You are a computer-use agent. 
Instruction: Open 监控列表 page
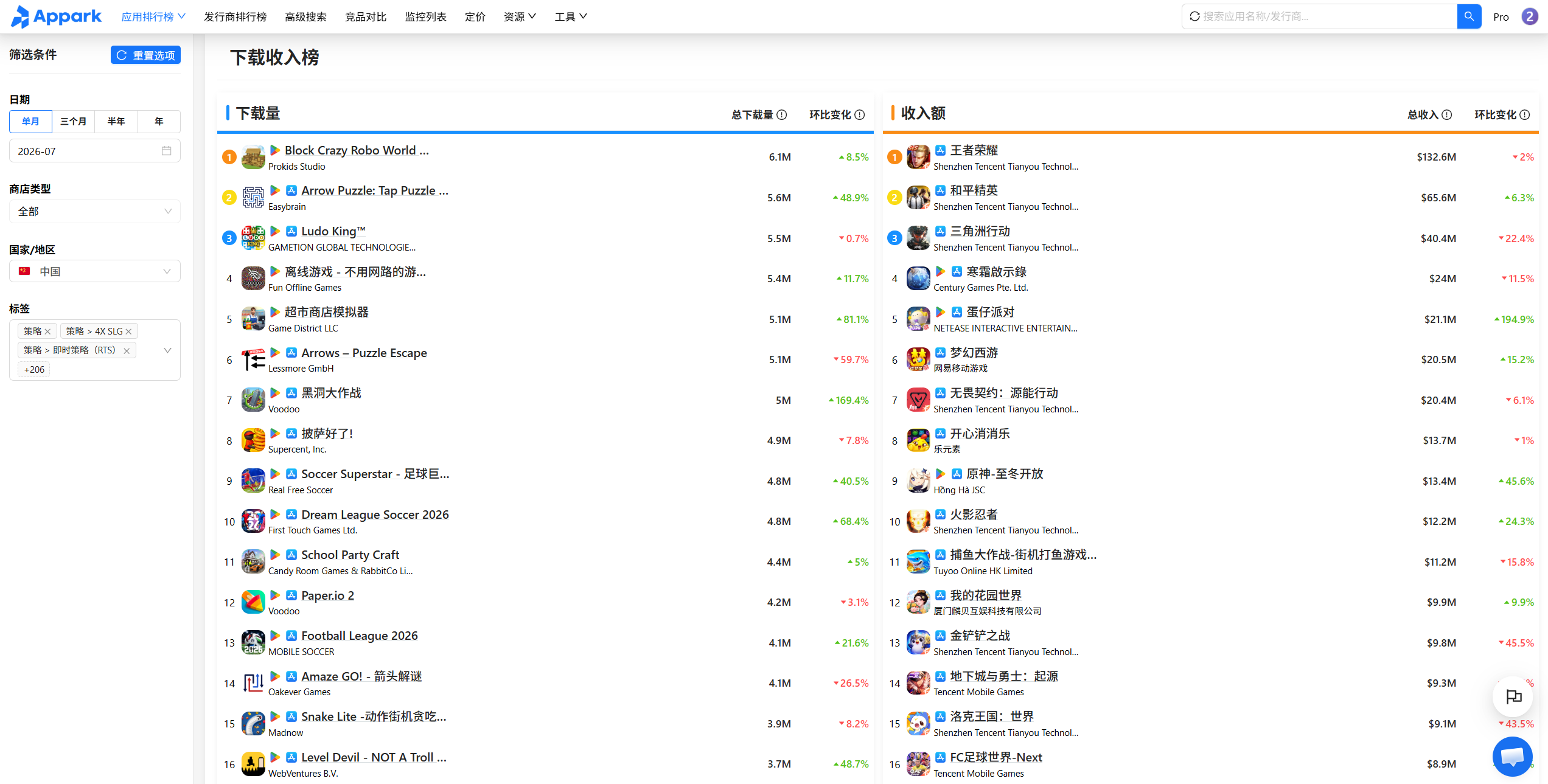(x=426, y=16)
